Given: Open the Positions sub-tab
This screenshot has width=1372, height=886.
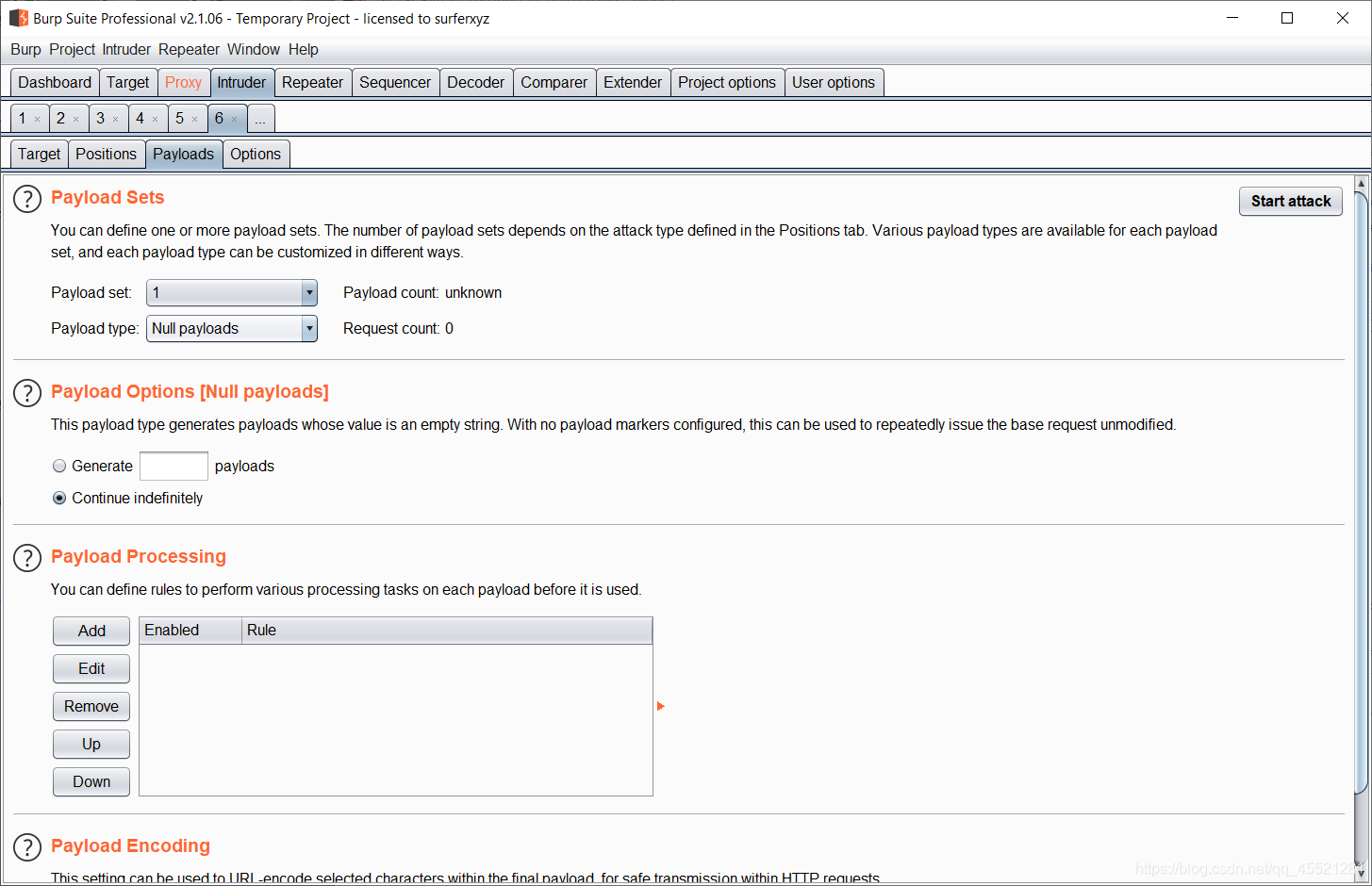Looking at the screenshot, I should 107,155.
